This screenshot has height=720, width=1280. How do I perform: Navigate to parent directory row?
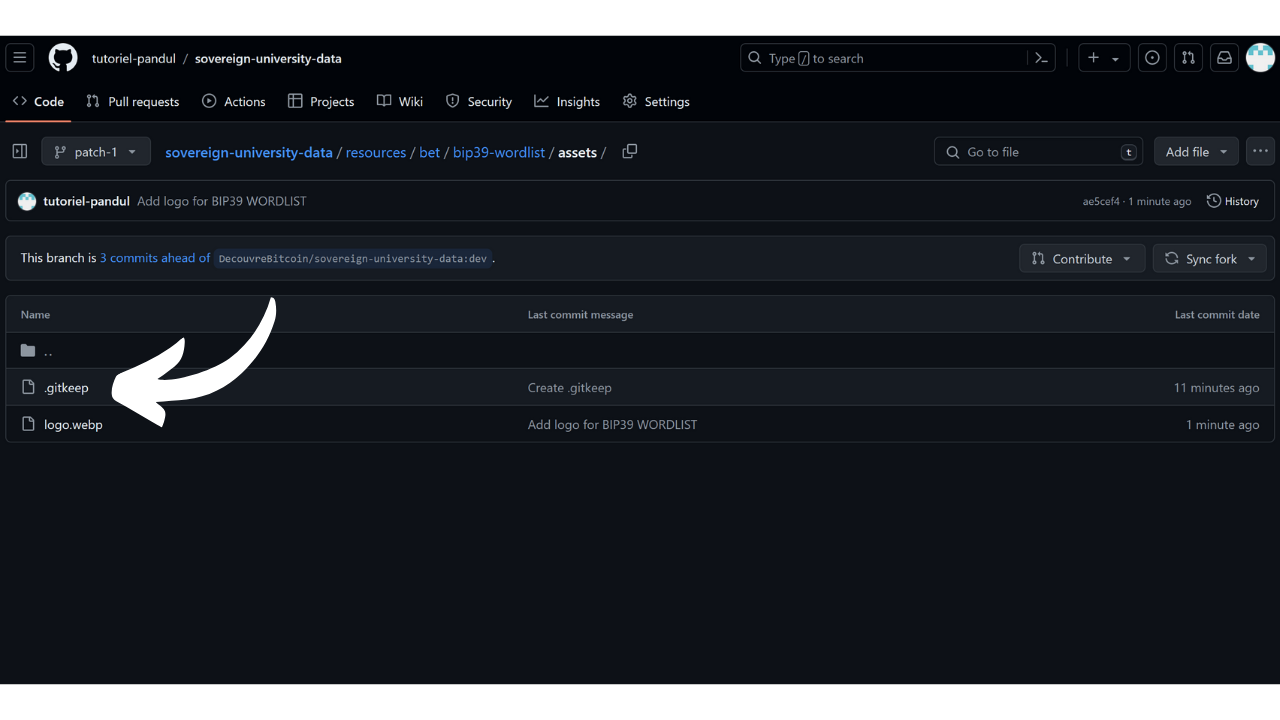click(x=47, y=351)
